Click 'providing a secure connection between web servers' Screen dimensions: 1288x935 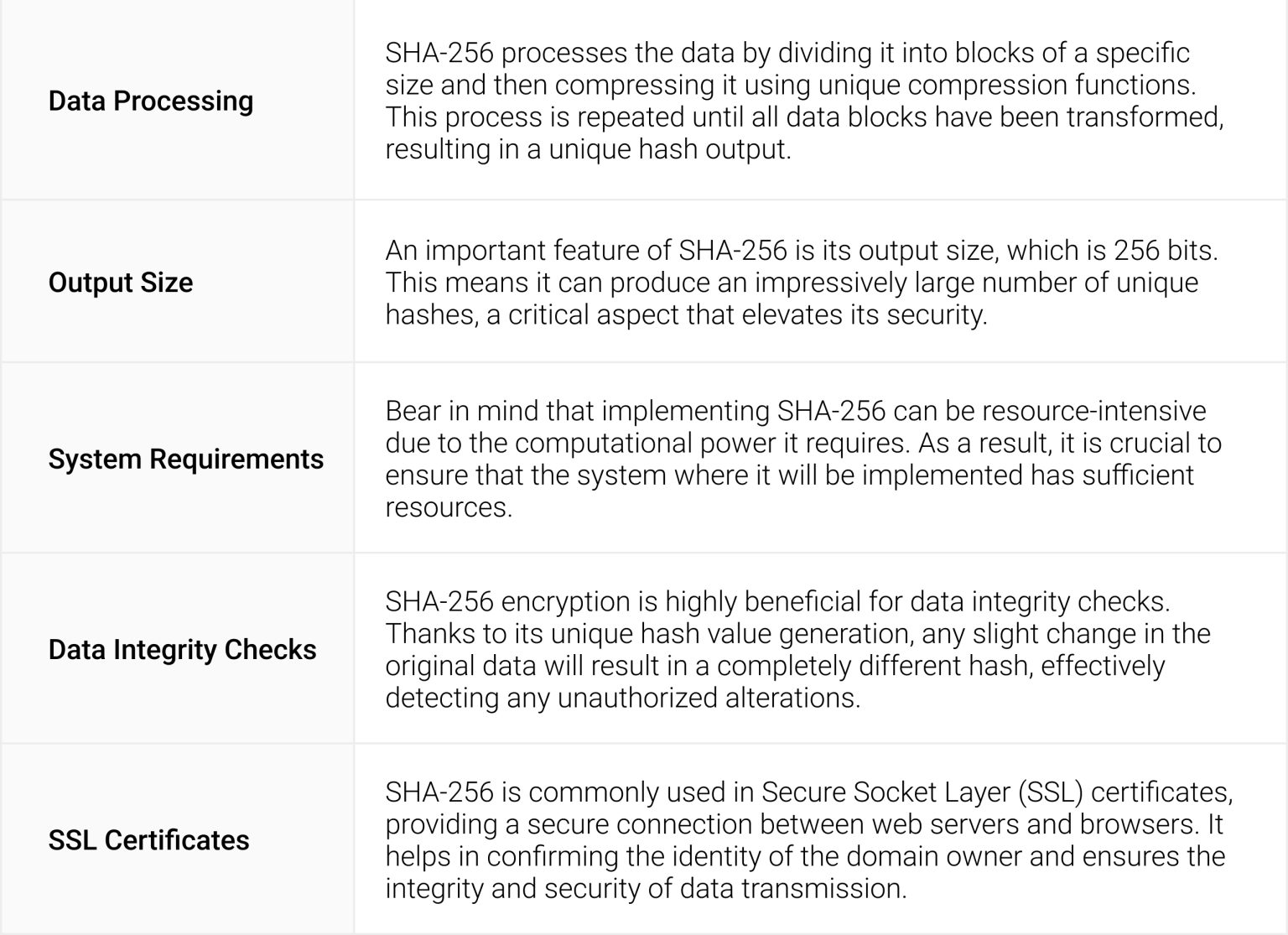(702, 823)
